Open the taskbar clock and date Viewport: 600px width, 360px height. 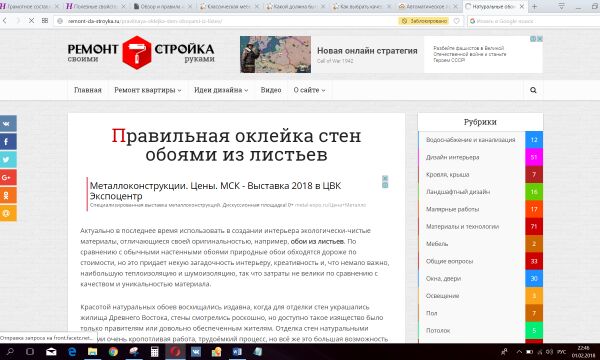583,352
